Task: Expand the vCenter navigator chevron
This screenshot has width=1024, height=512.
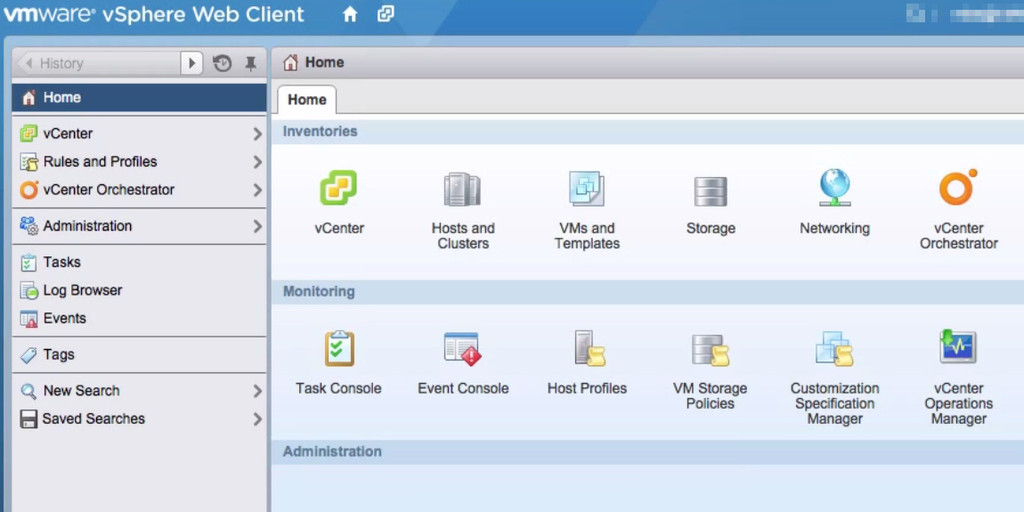Action: tap(257, 134)
